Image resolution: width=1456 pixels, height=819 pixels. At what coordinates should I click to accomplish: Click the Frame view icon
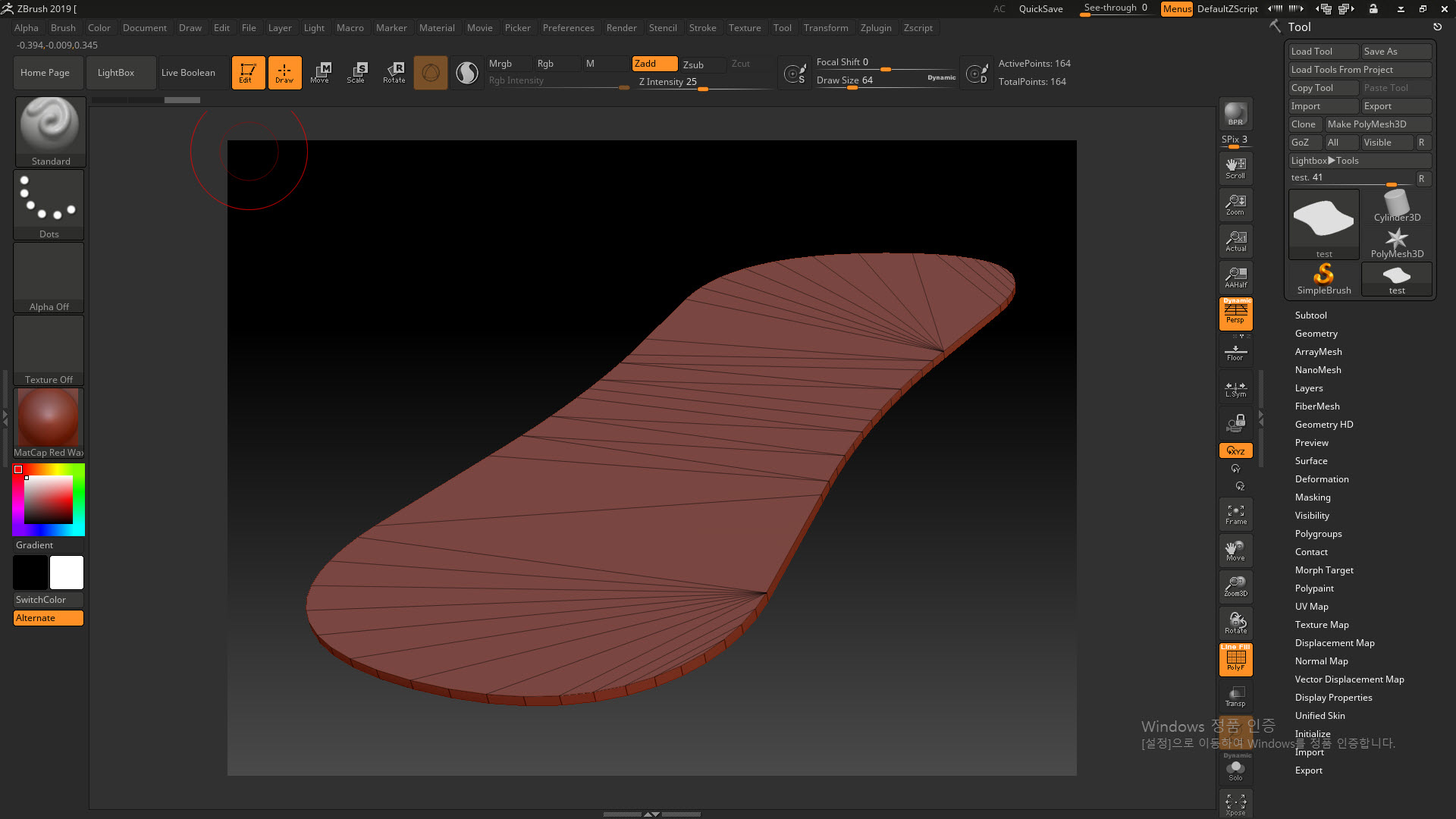1235,514
